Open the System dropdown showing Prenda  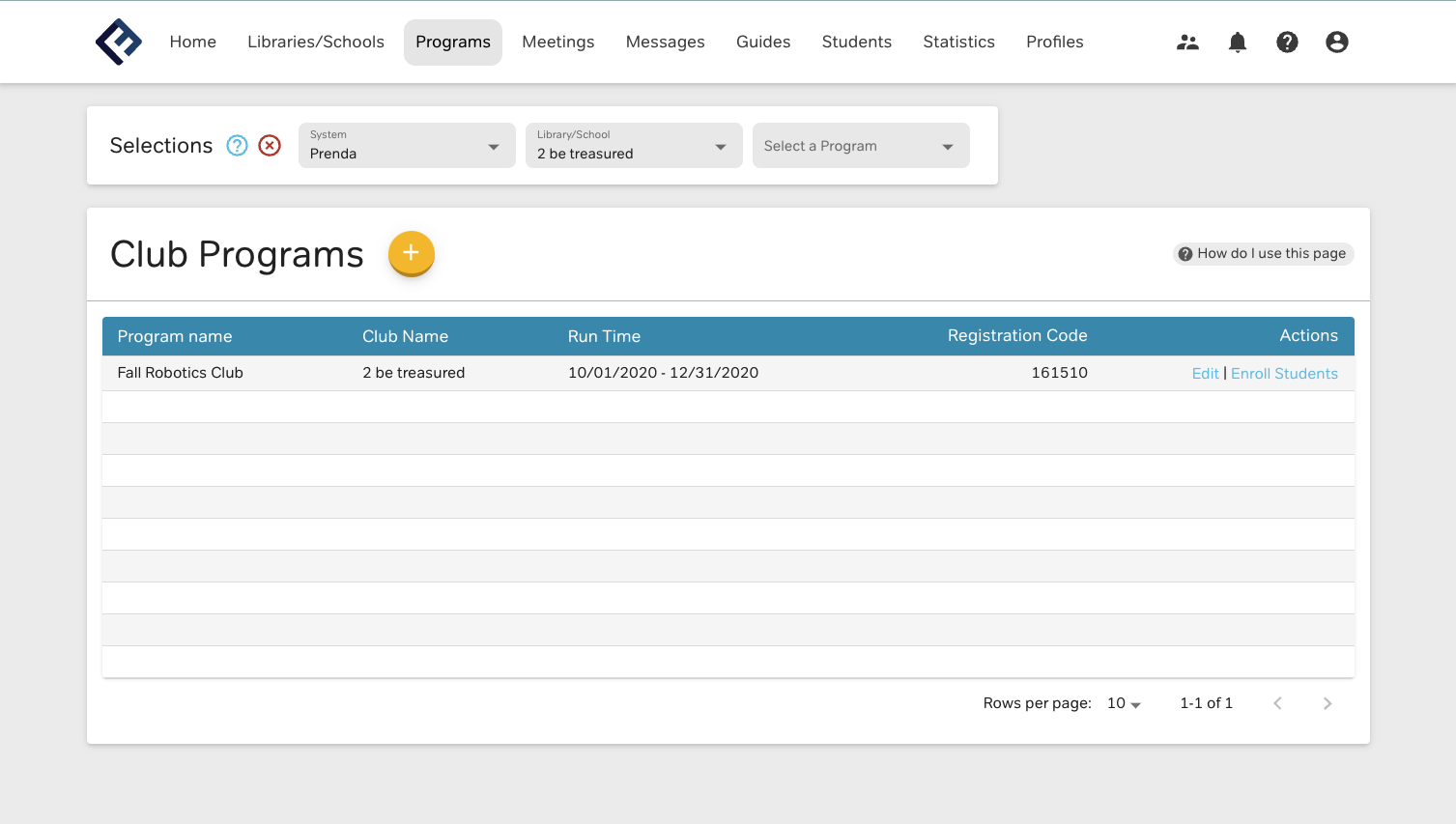[x=407, y=145]
